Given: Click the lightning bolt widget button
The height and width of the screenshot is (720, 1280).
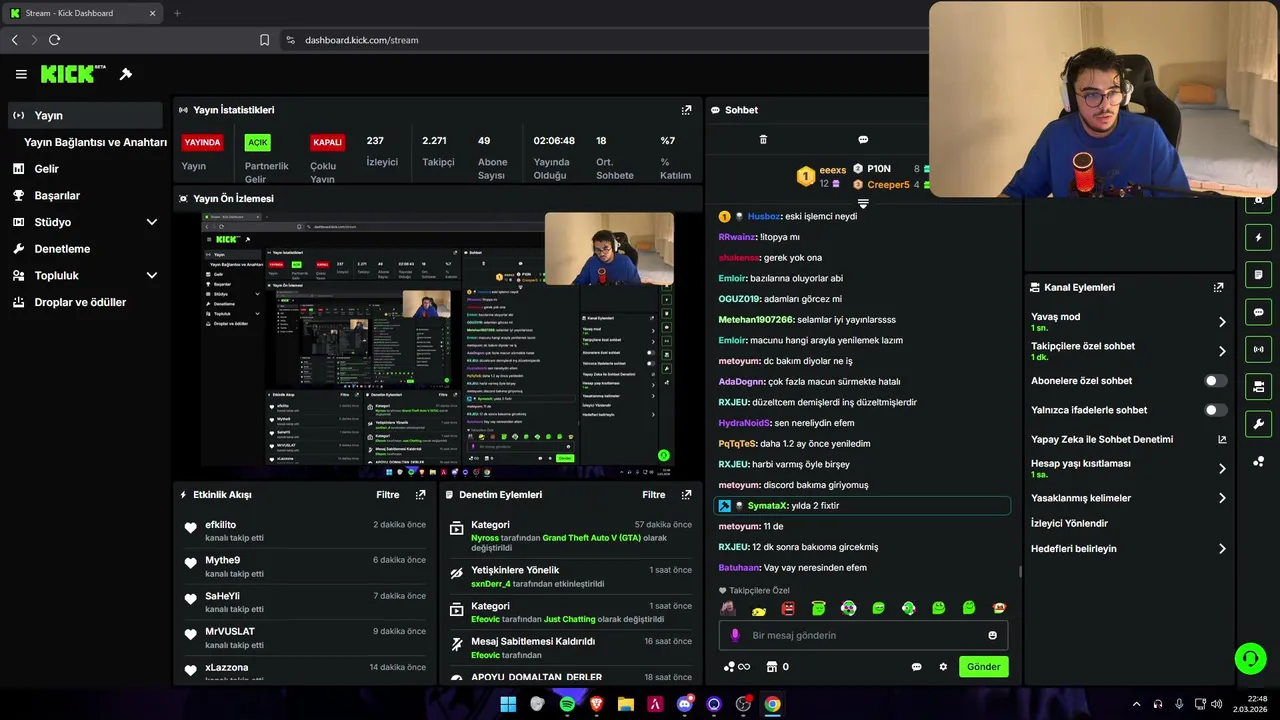Looking at the screenshot, I should [1258, 238].
